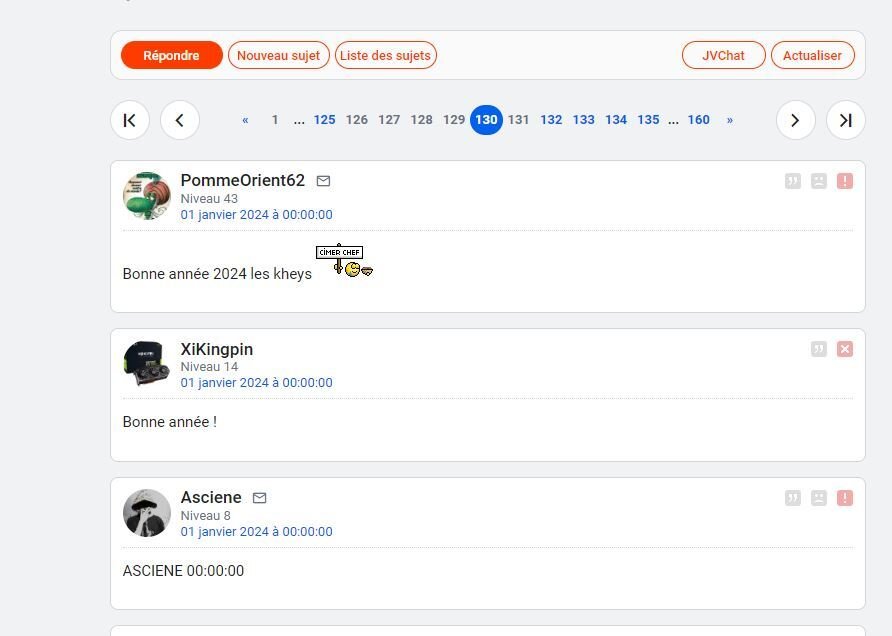Image resolution: width=892 pixels, height=636 pixels.
Task: Select current page 130
Action: 486,120
